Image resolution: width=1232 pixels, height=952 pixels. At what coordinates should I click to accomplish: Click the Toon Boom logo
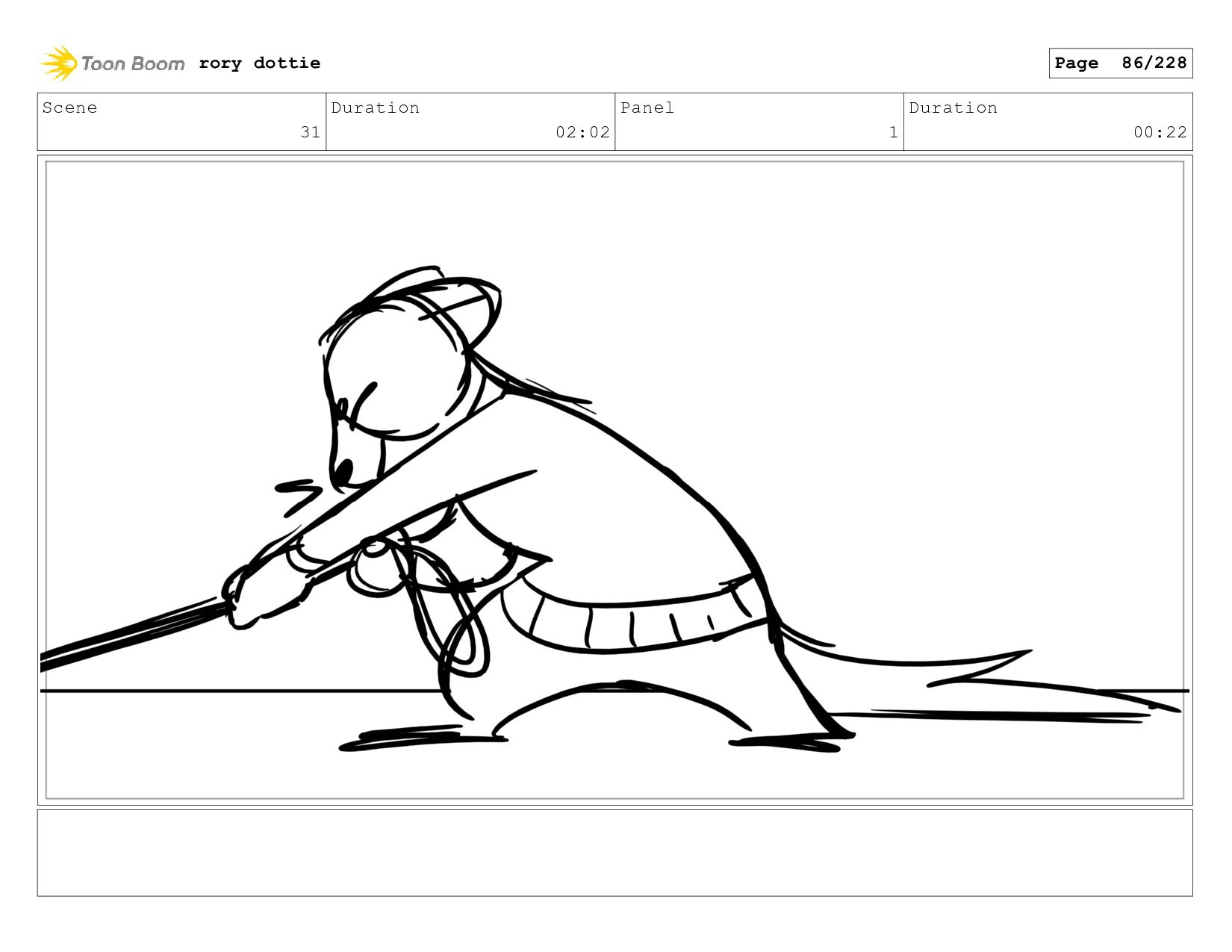[x=112, y=63]
